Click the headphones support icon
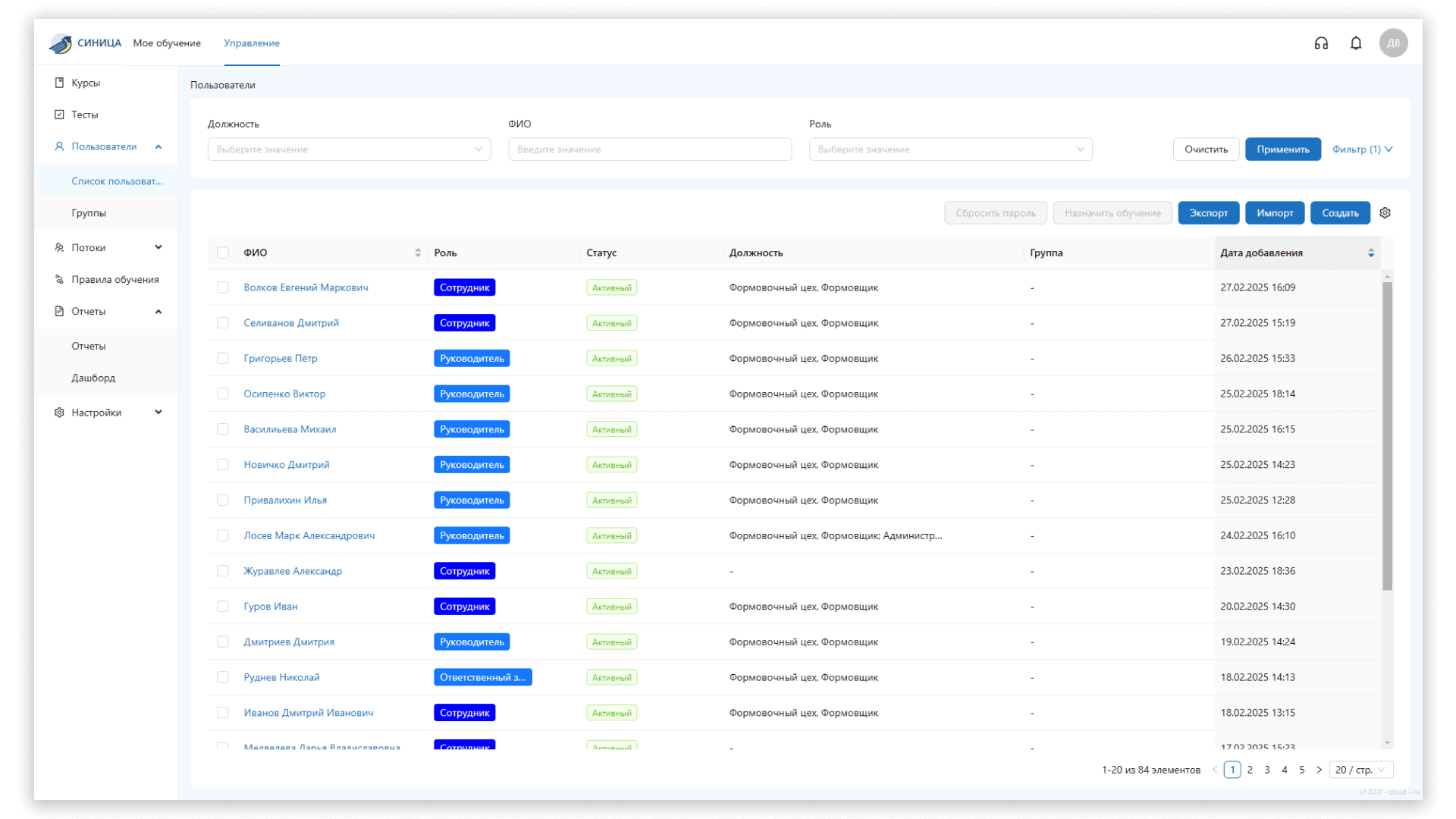1456x819 pixels. (x=1321, y=43)
